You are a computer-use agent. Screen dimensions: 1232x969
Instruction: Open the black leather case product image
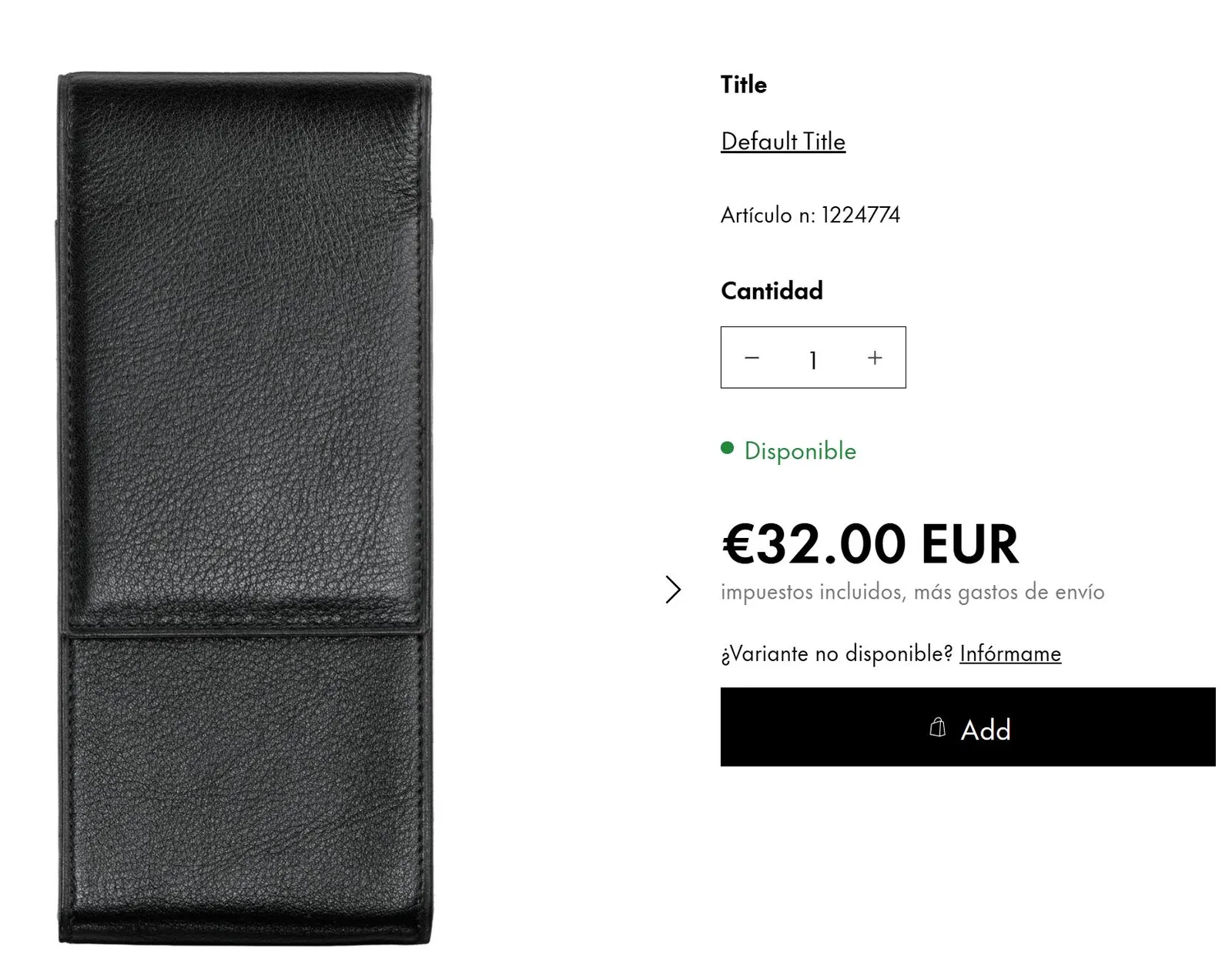[245, 508]
